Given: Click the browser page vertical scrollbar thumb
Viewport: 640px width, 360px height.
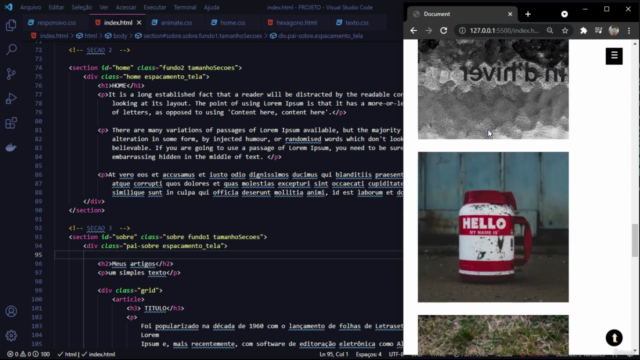Looking at the screenshot, I should [635, 240].
